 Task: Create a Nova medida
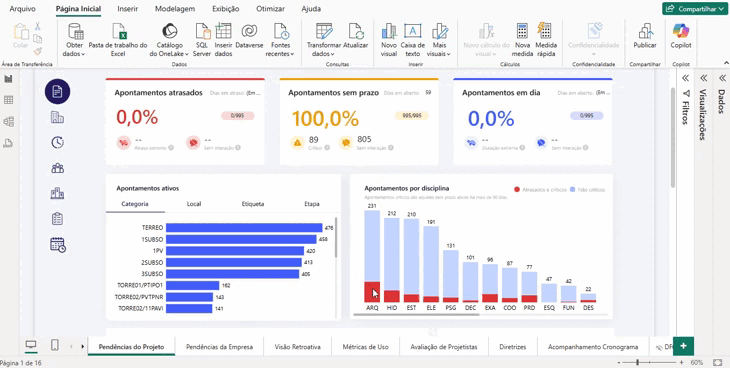coord(522,31)
